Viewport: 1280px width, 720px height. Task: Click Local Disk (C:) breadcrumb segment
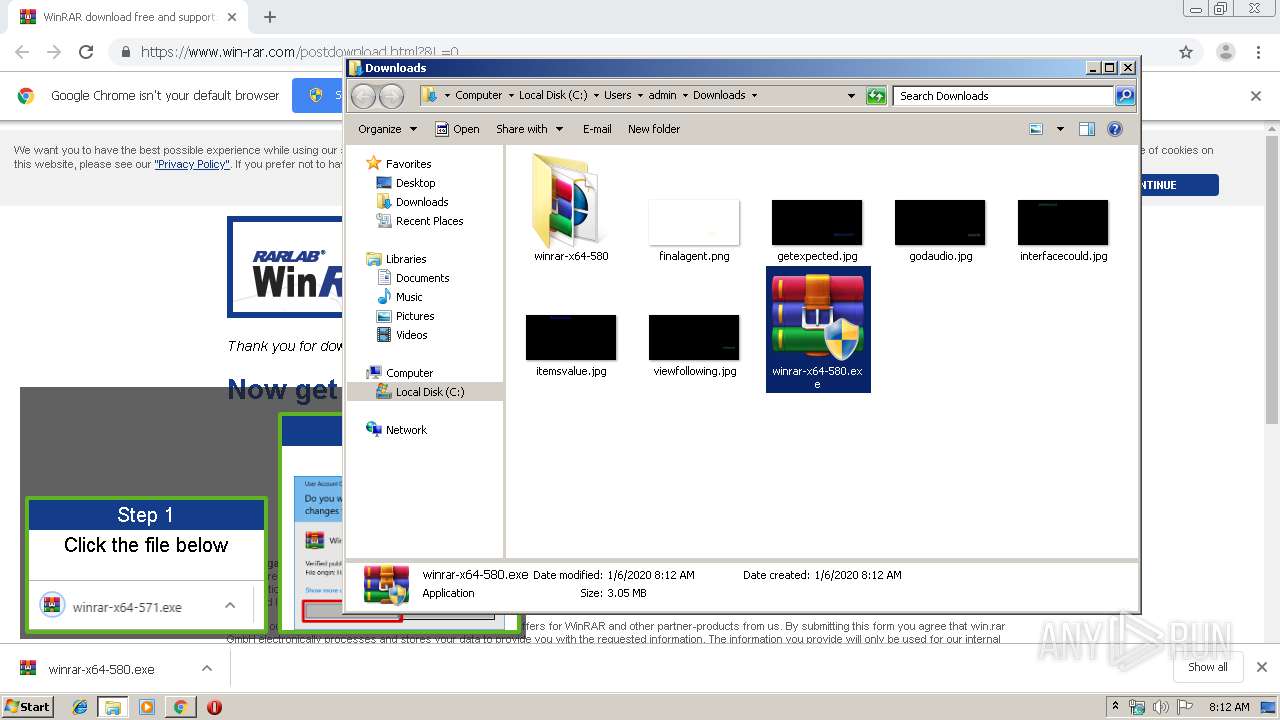click(x=553, y=96)
